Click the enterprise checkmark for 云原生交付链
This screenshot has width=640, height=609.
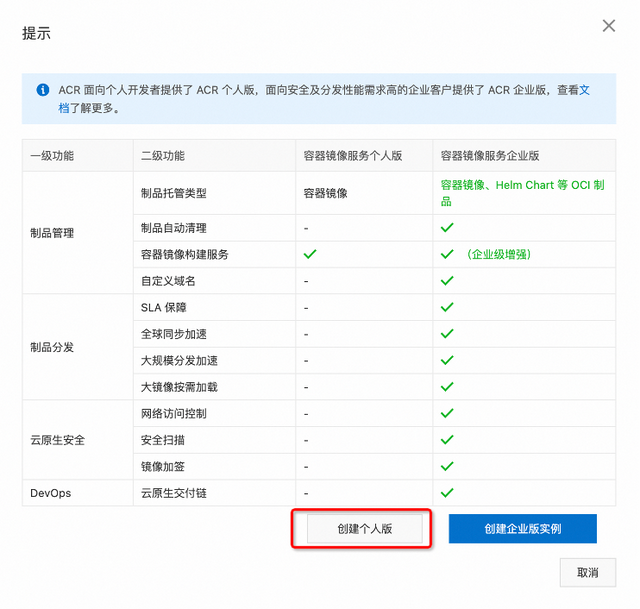coord(447,493)
